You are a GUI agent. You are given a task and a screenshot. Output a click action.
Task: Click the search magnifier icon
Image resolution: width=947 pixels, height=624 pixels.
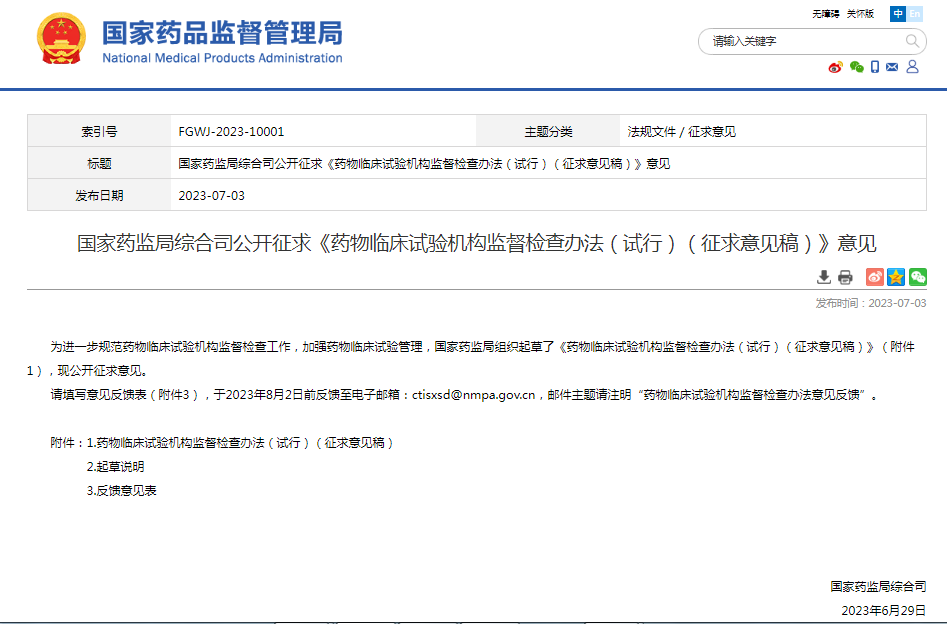(912, 41)
